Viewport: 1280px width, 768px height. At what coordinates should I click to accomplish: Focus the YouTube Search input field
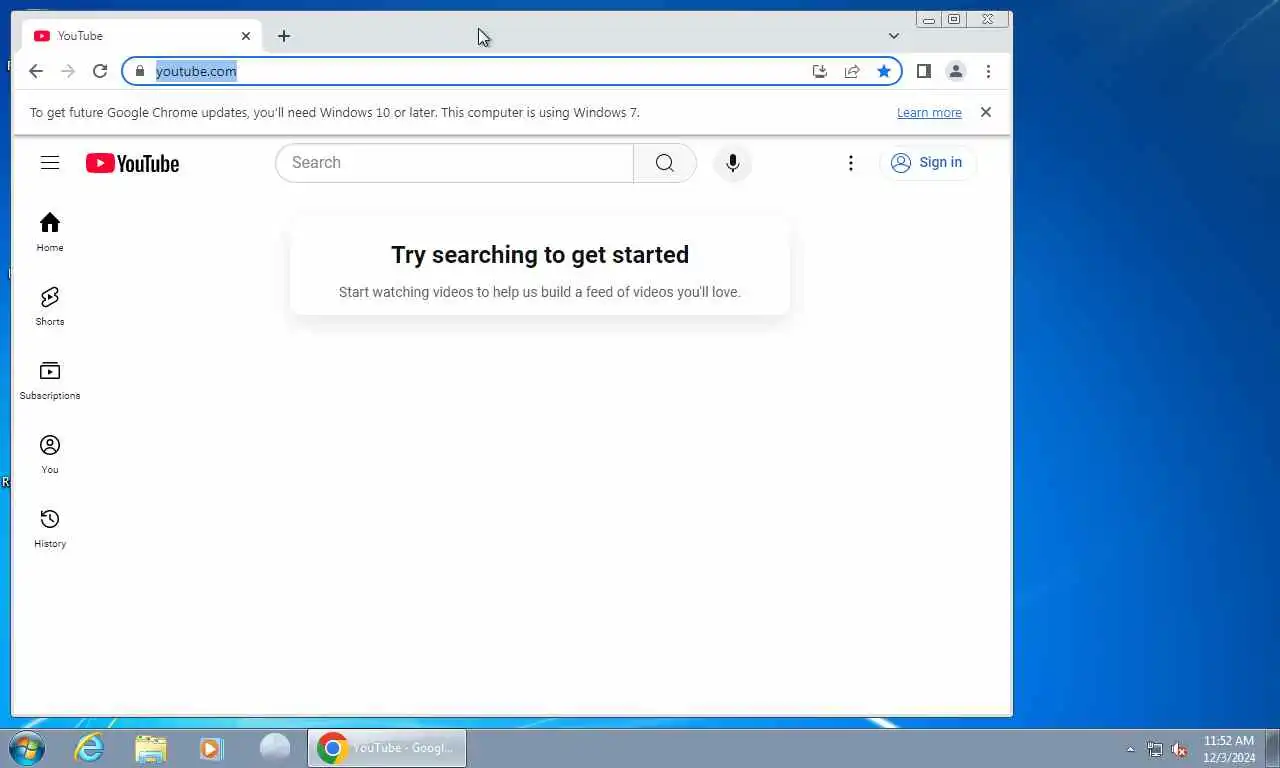point(454,163)
